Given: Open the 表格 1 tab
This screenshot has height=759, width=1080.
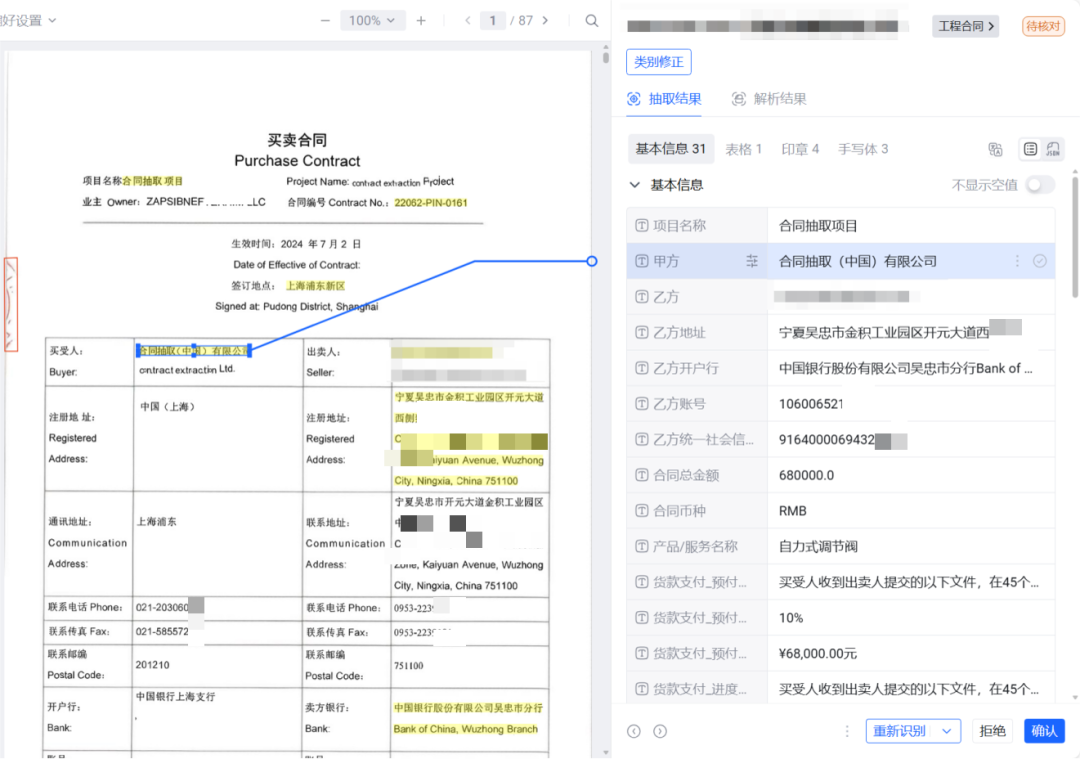Looking at the screenshot, I should click(x=743, y=149).
